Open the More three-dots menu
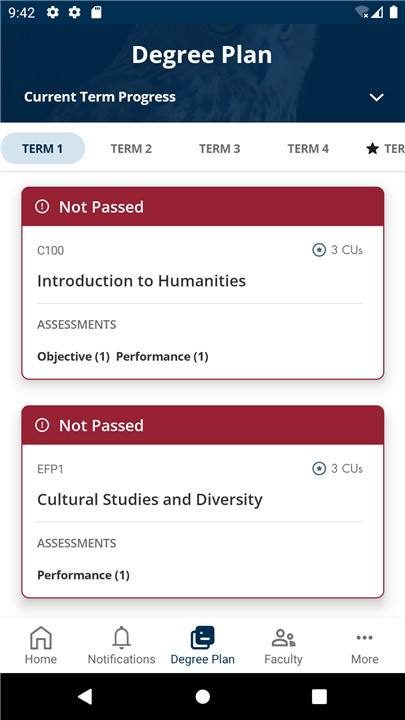 click(x=365, y=637)
